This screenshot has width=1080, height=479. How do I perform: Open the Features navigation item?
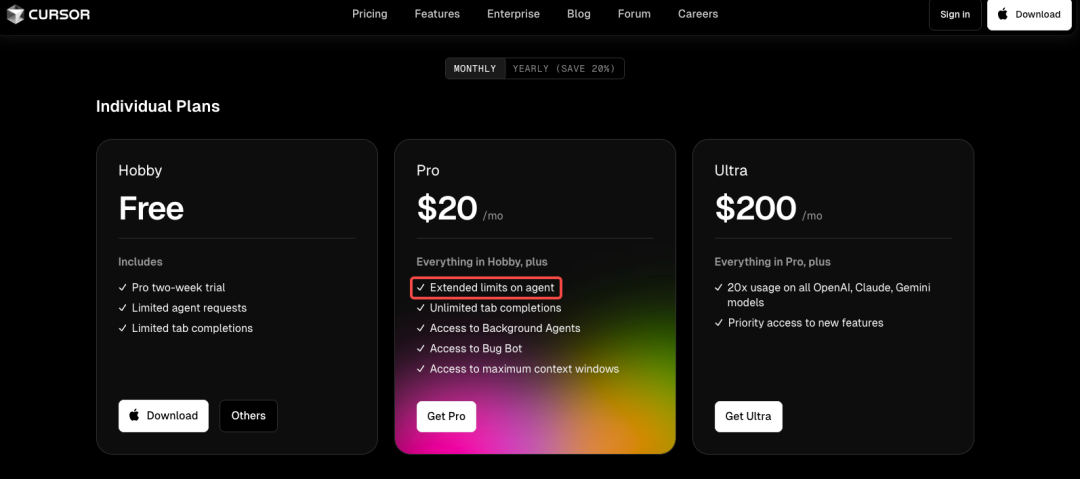[x=437, y=14]
